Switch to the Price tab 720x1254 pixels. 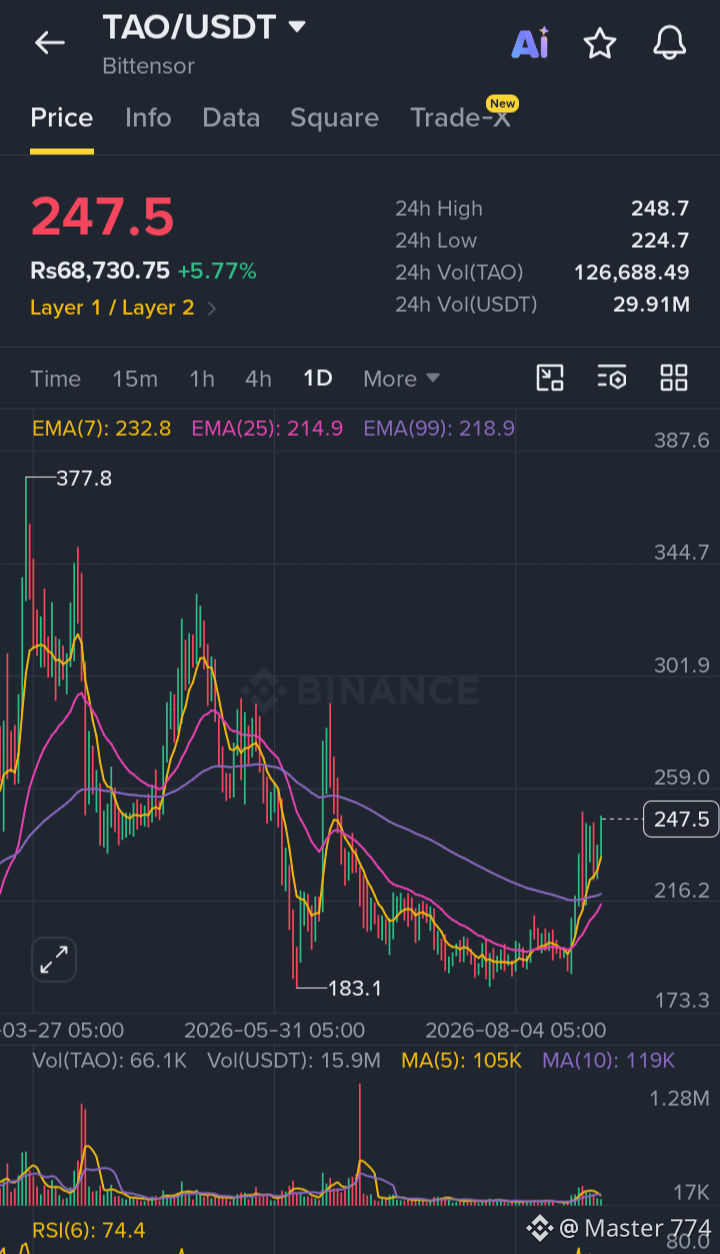(62, 118)
